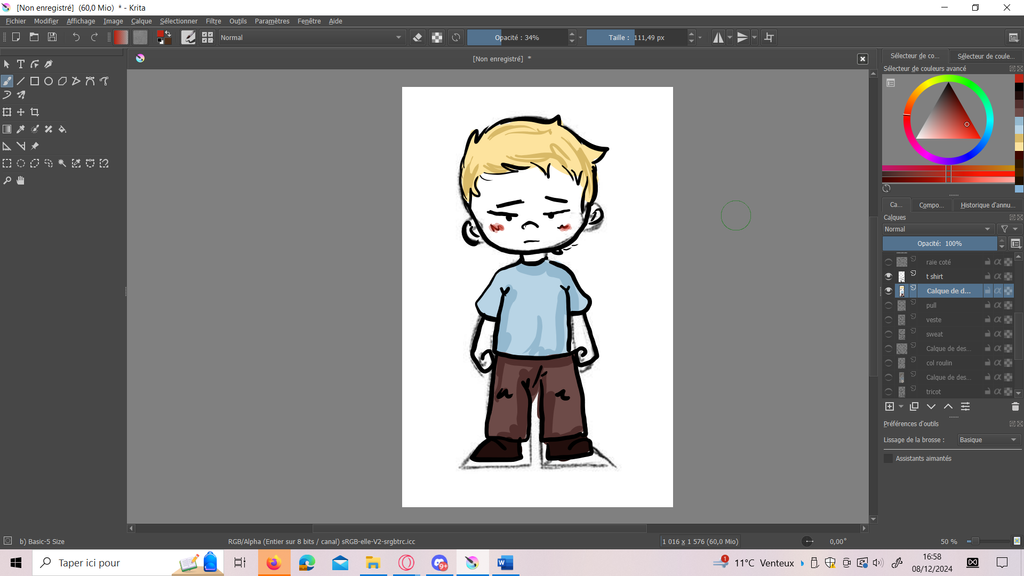Image resolution: width=1024 pixels, height=576 pixels.
Task: Enable the "Assistants aimantés" checkbox
Action: point(888,458)
